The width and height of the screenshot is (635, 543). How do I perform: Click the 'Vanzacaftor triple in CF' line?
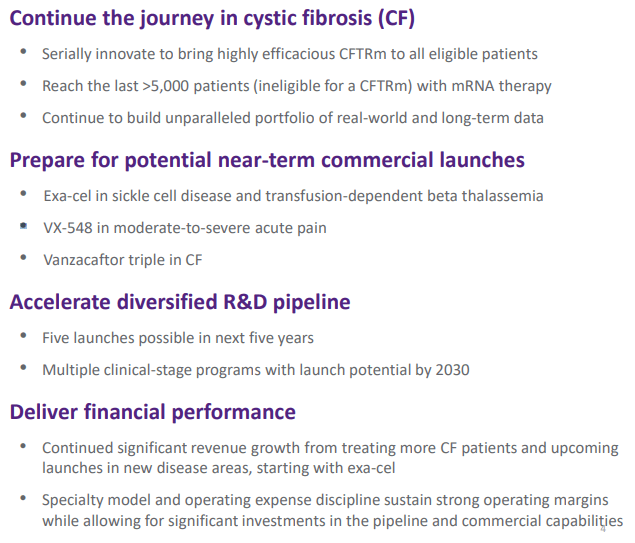[125, 260]
